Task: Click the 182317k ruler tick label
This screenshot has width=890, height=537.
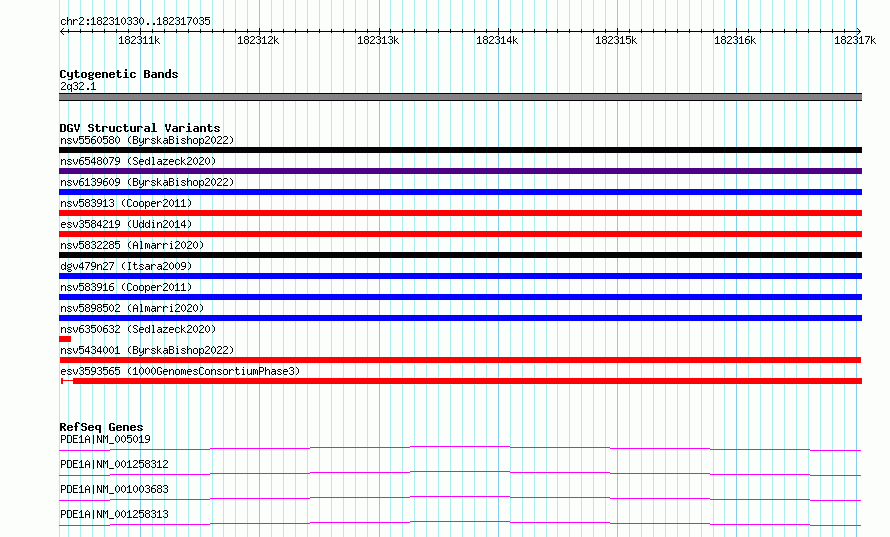Action: click(855, 40)
